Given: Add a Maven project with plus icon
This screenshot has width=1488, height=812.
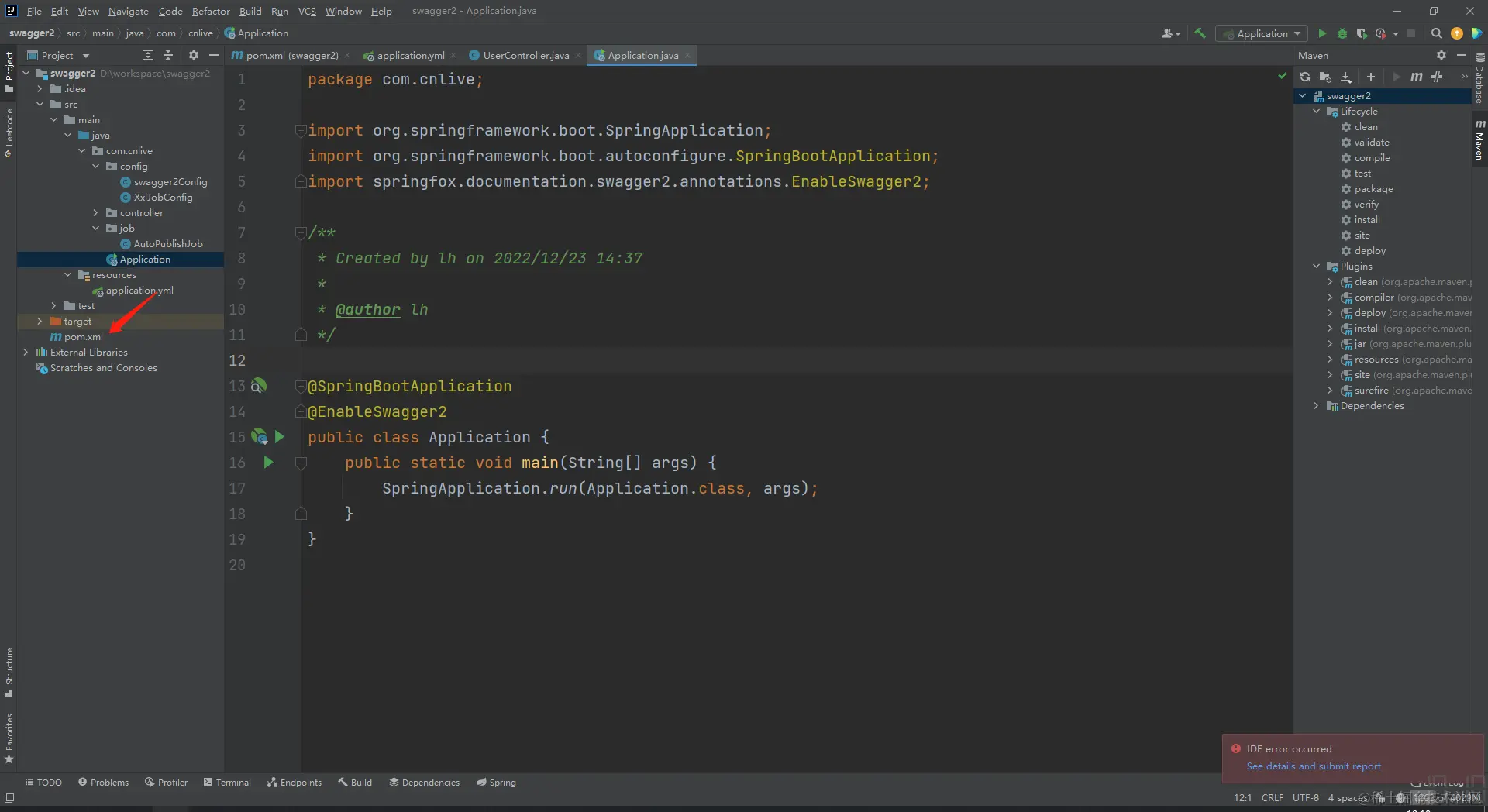Looking at the screenshot, I should [x=1371, y=77].
